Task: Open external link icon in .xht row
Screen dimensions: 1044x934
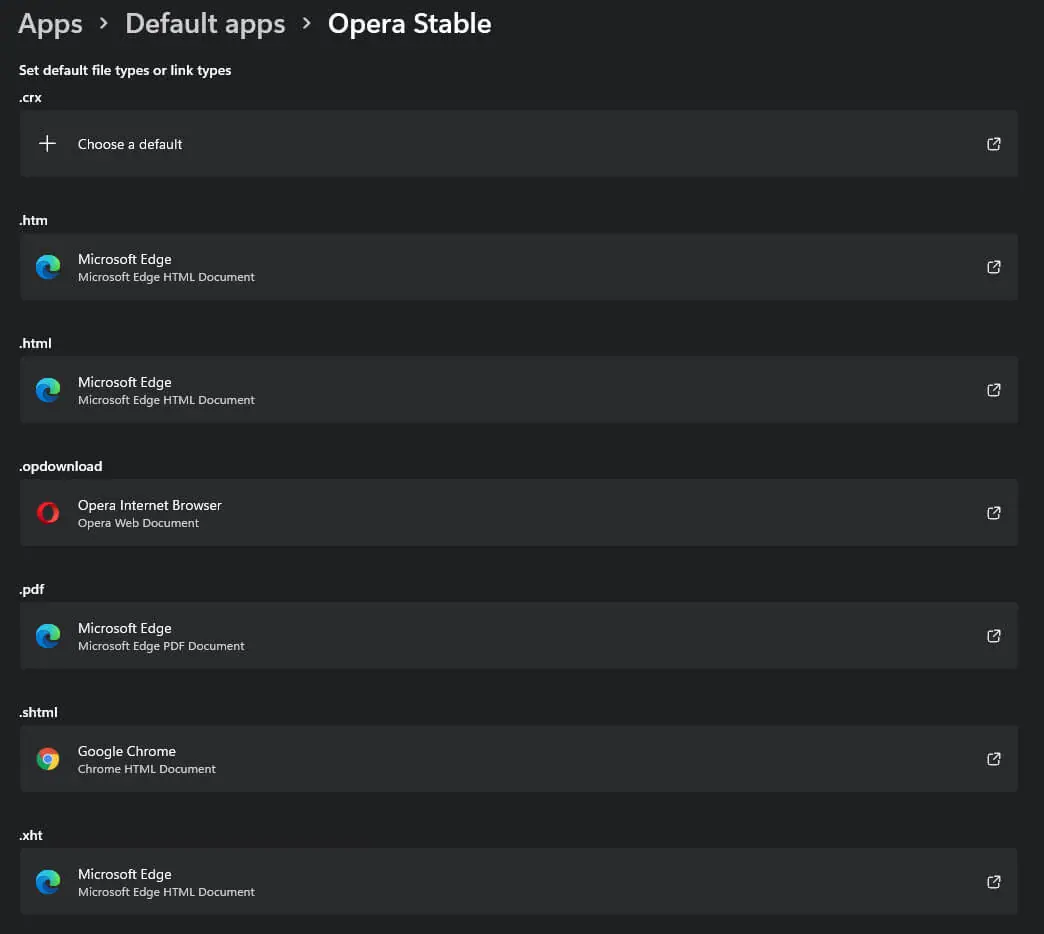Action: coord(993,882)
